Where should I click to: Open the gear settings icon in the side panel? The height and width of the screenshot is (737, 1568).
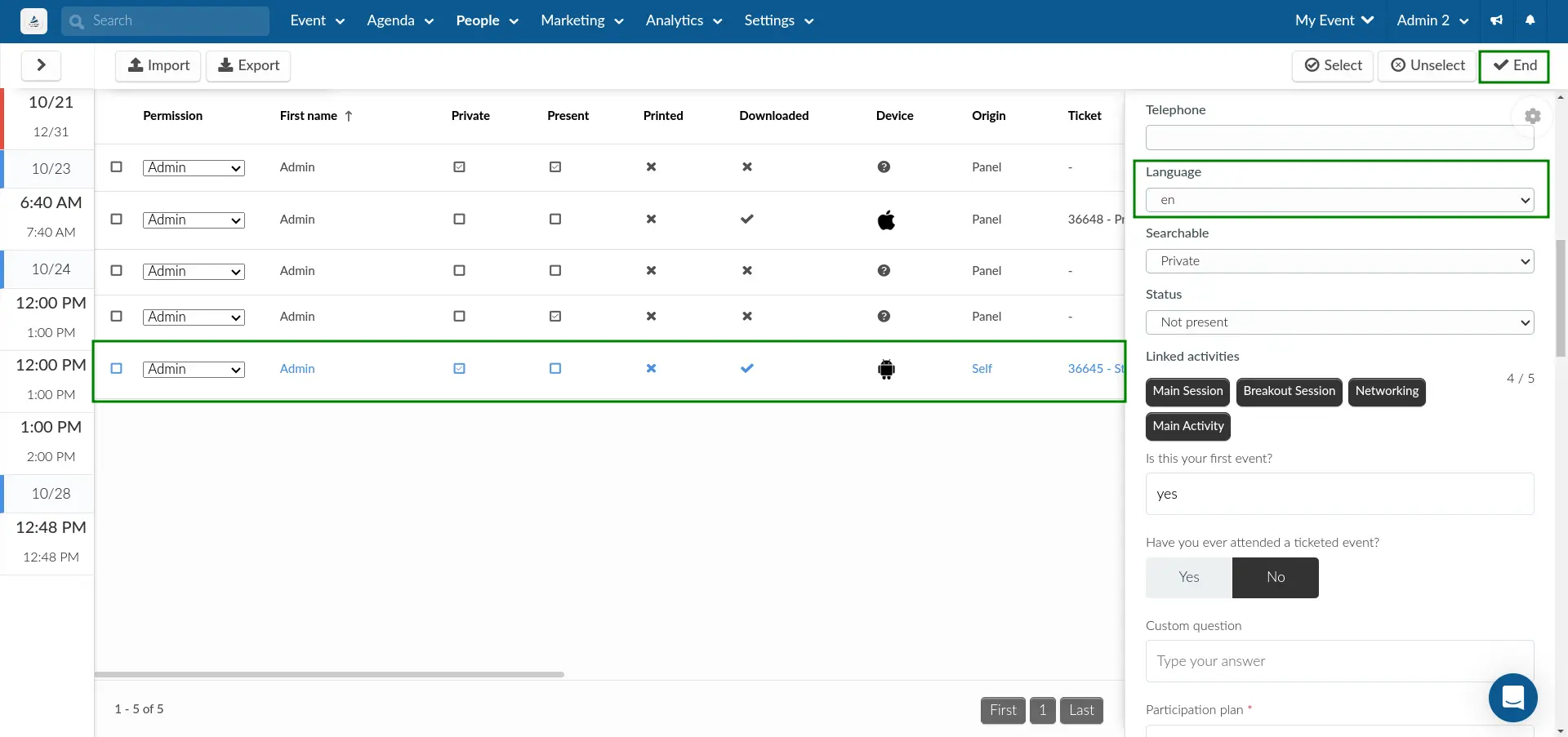pos(1533,116)
